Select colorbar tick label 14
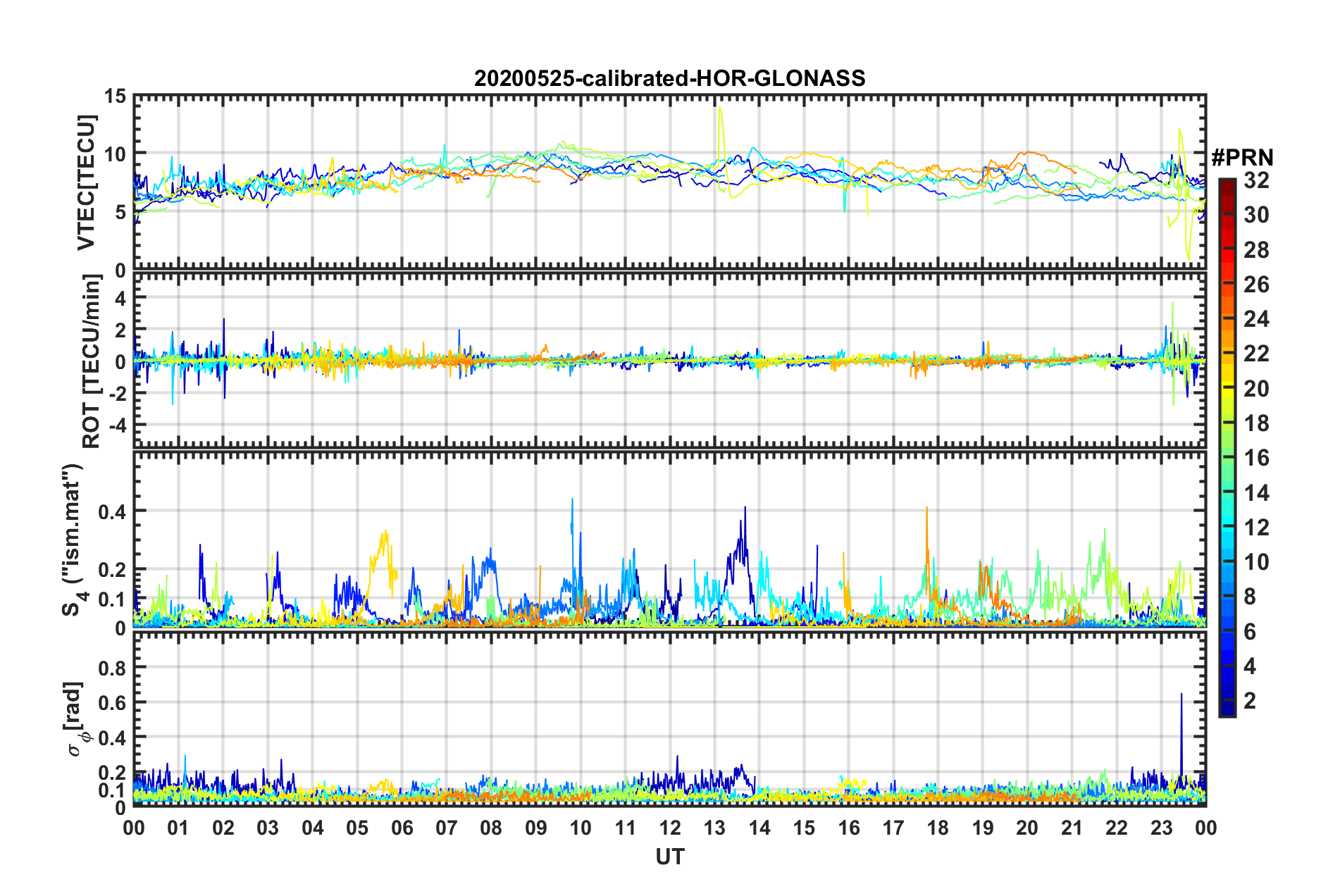 1256,493
